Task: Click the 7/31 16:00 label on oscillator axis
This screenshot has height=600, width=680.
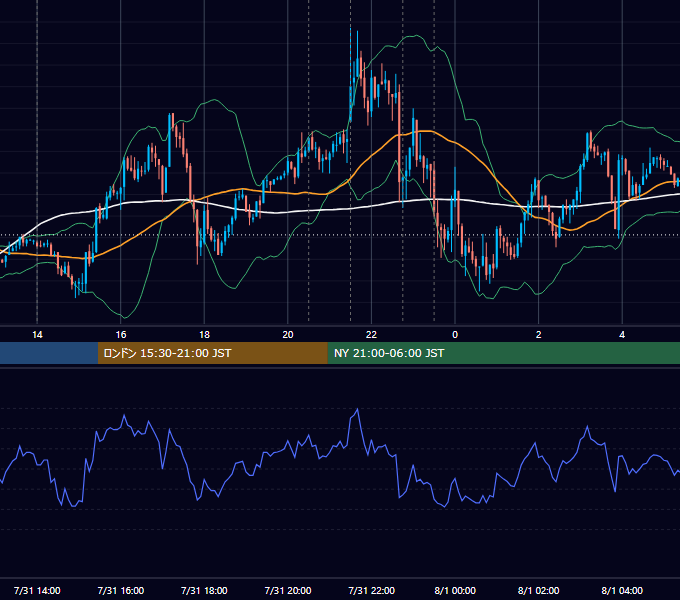Action: click(x=121, y=590)
